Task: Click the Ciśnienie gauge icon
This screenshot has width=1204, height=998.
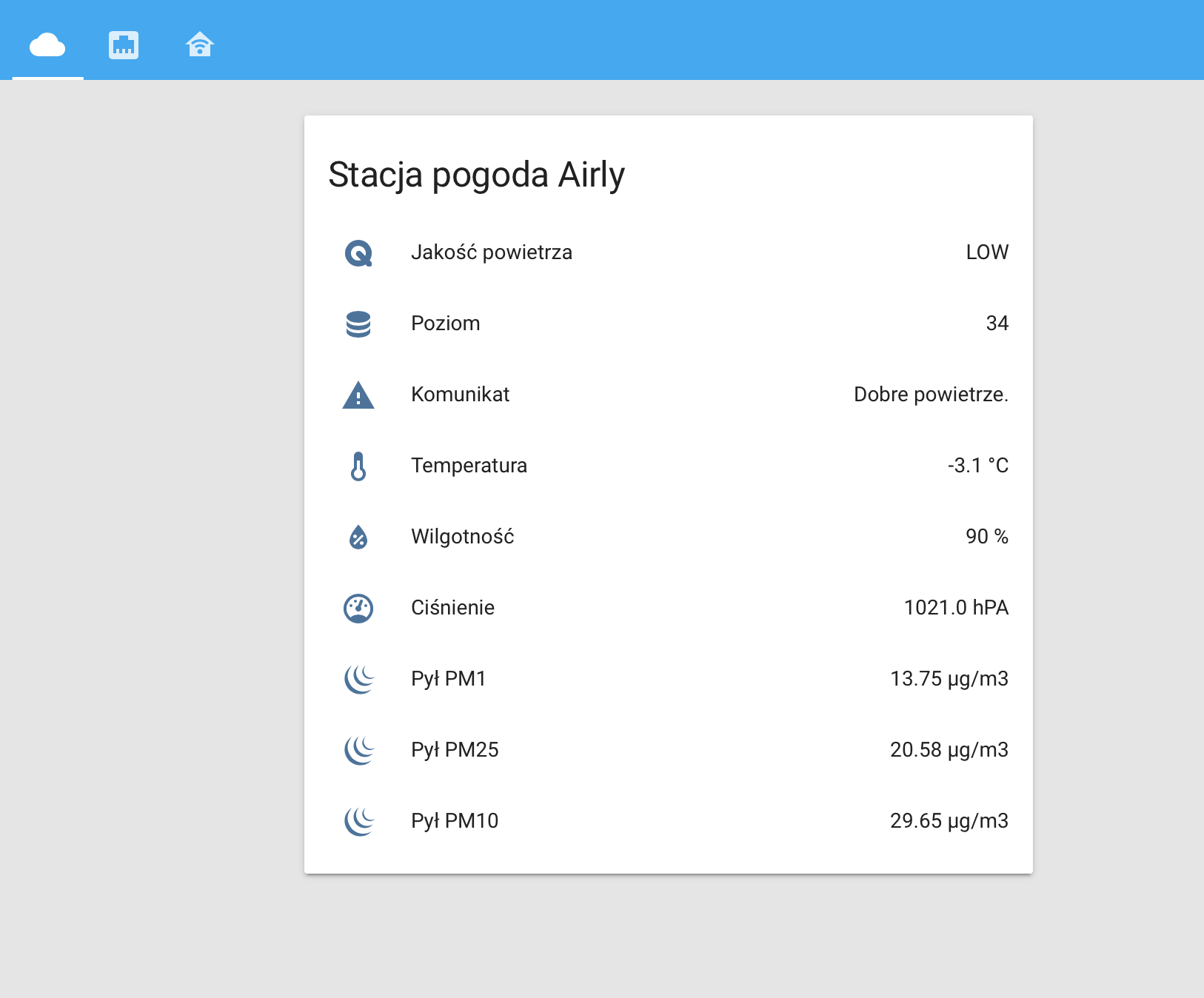Action: (358, 609)
